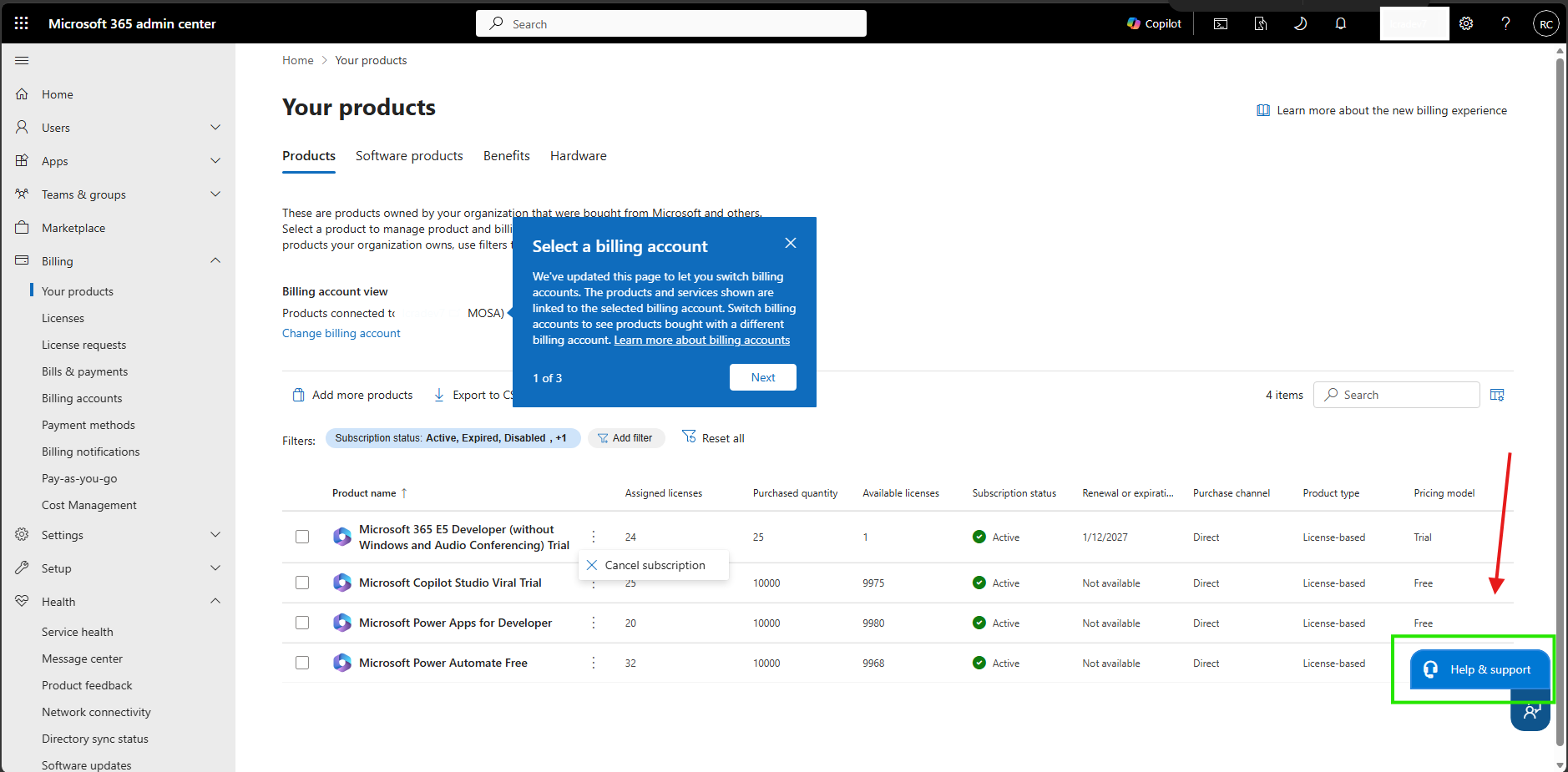Collapse the Health section in sidebar
1568x772 pixels.
pos(215,602)
